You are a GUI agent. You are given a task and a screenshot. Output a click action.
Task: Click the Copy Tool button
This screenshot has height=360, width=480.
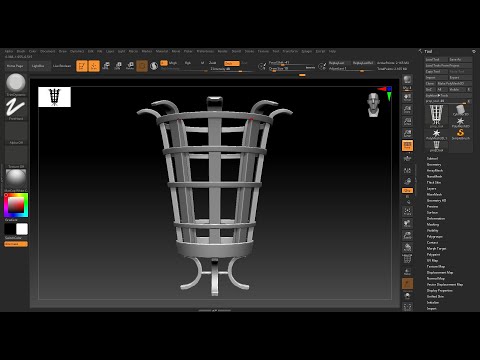tap(436, 71)
